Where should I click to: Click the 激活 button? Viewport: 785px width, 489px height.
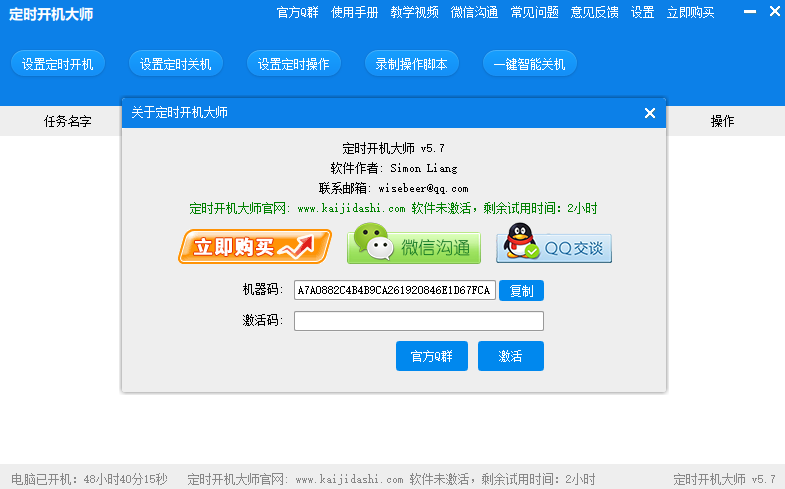tap(511, 356)
